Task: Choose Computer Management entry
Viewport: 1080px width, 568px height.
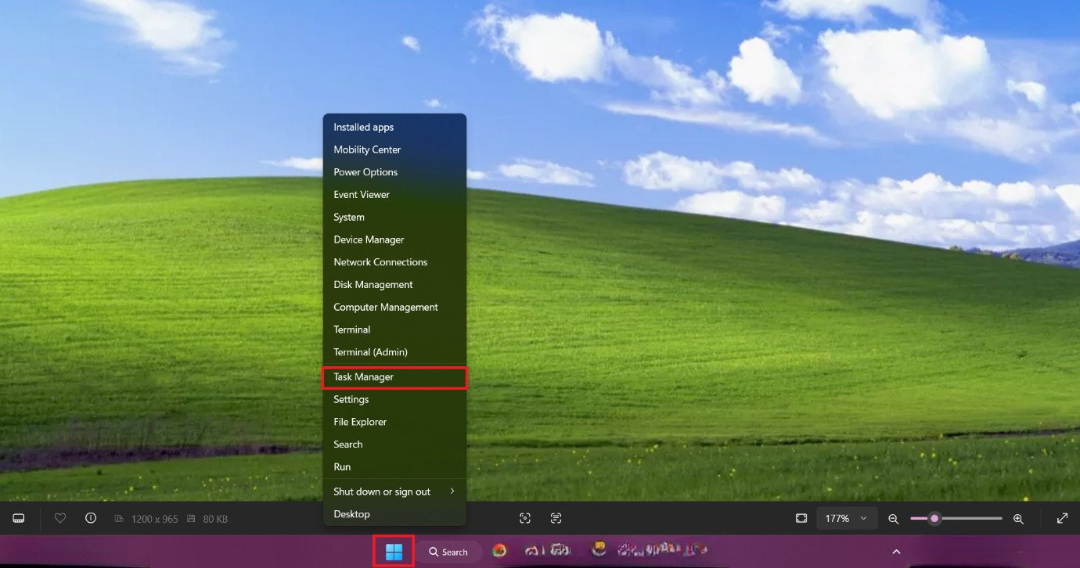Action: pos(394,307)
